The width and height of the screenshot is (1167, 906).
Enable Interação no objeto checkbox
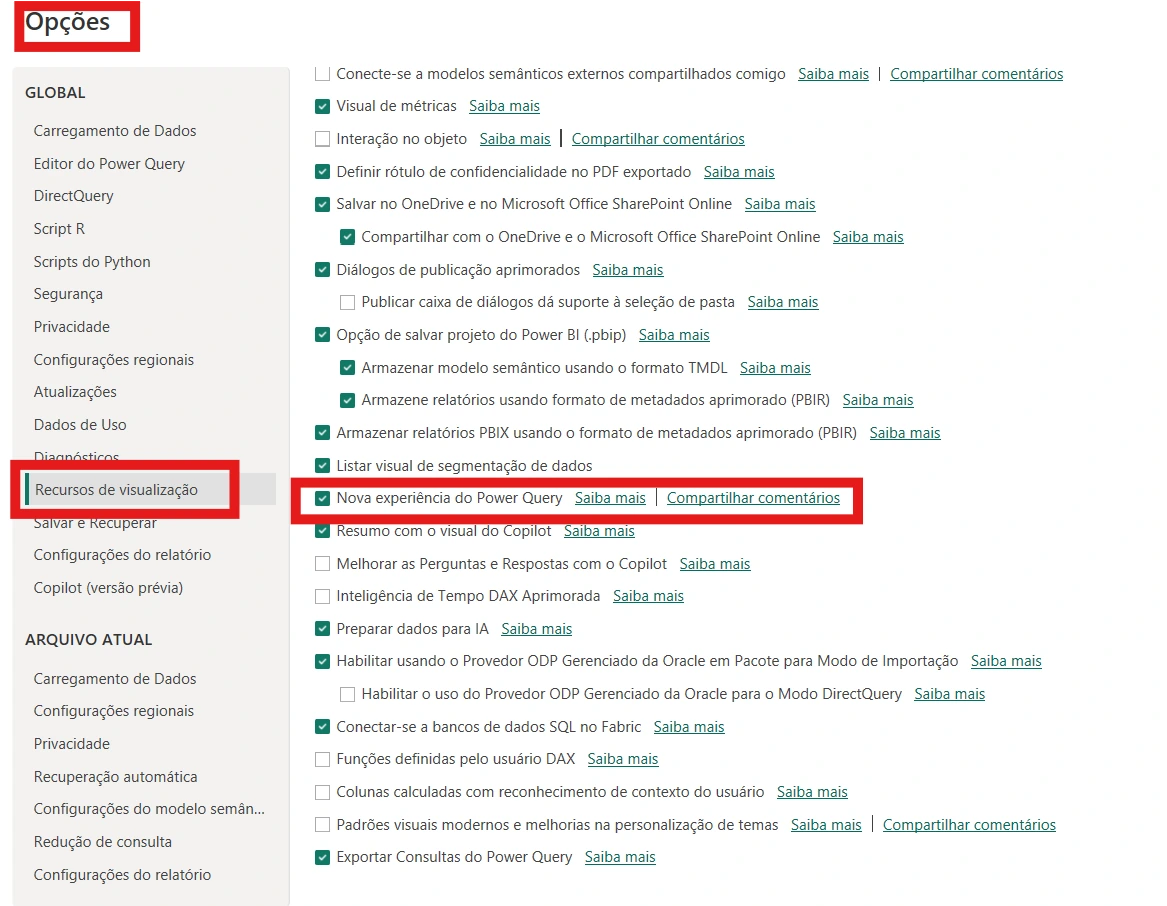click(x=322, y=139)
